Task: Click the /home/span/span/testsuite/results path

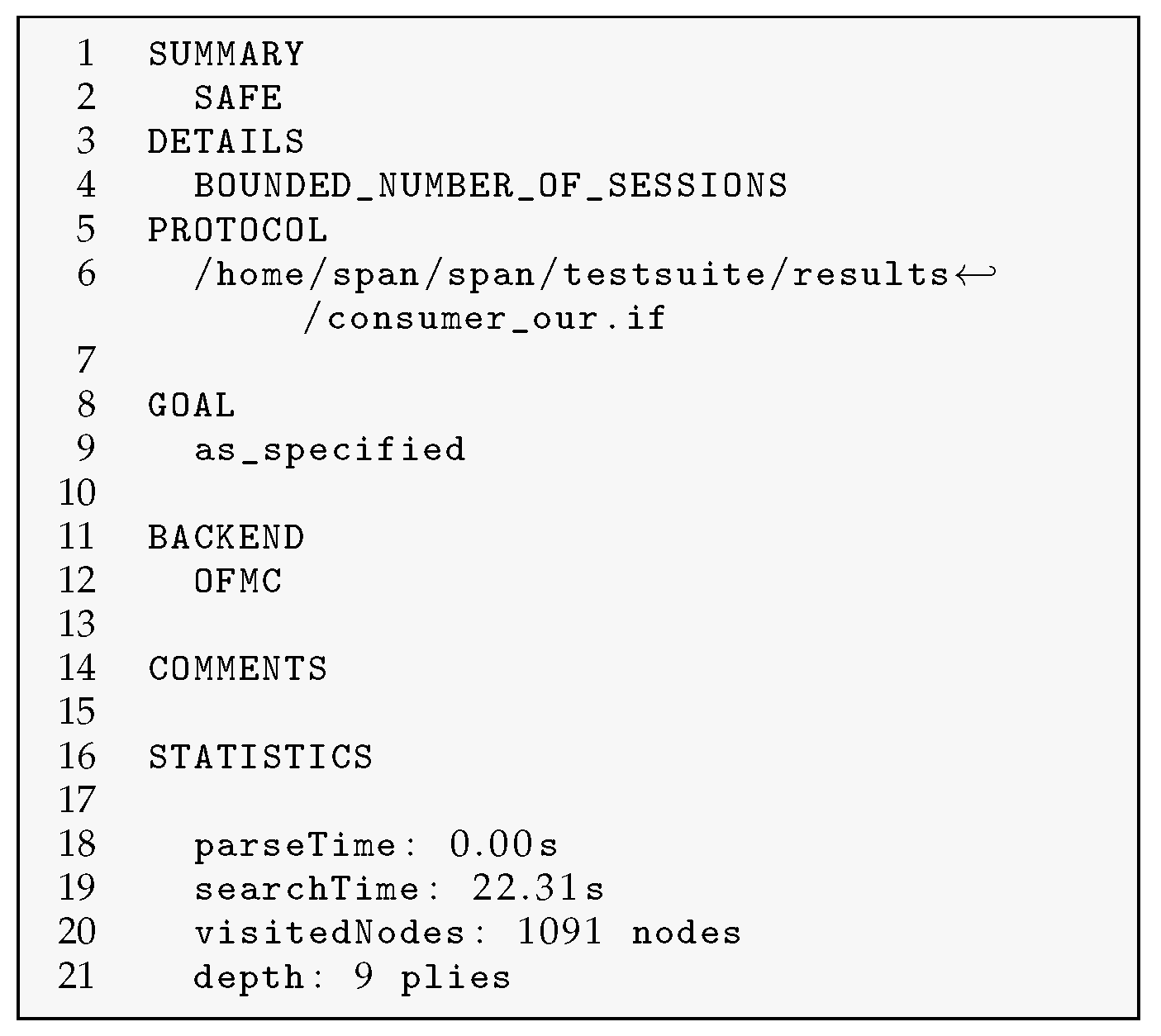Action: point(572,274)
